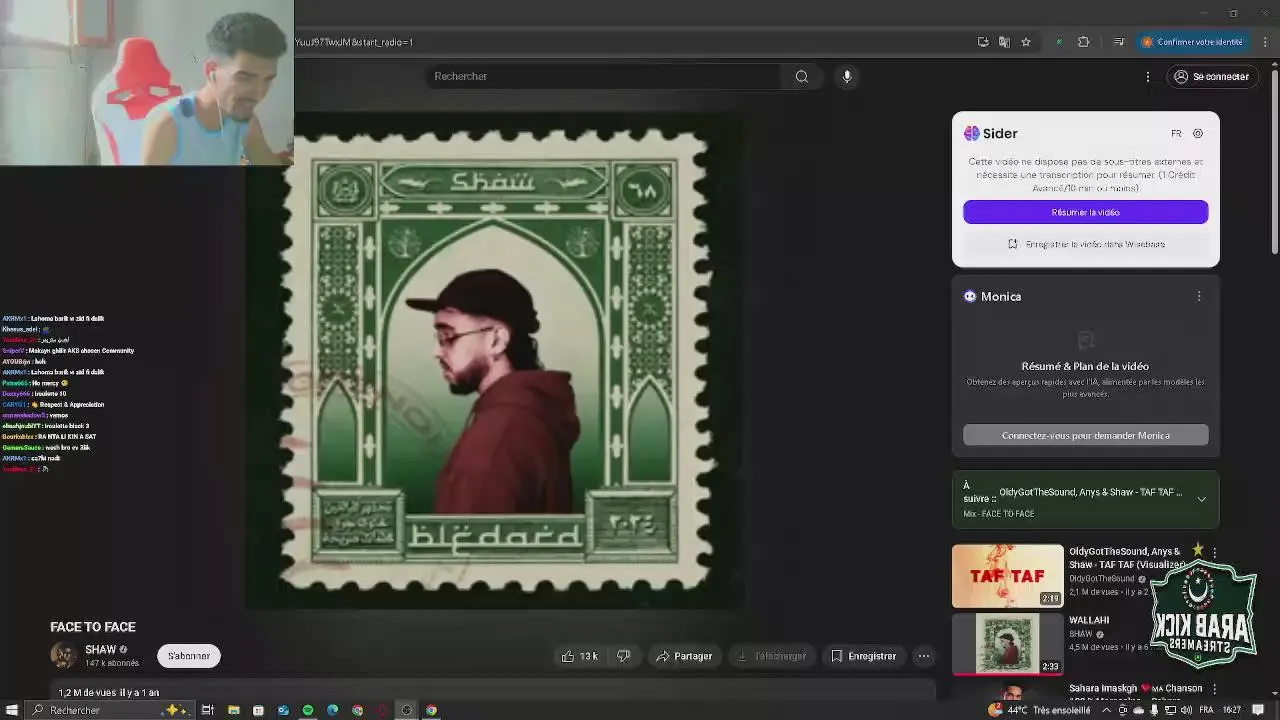Click Enregistrer to save the video
Screen dimensions: 1280x720
(863, 656)
